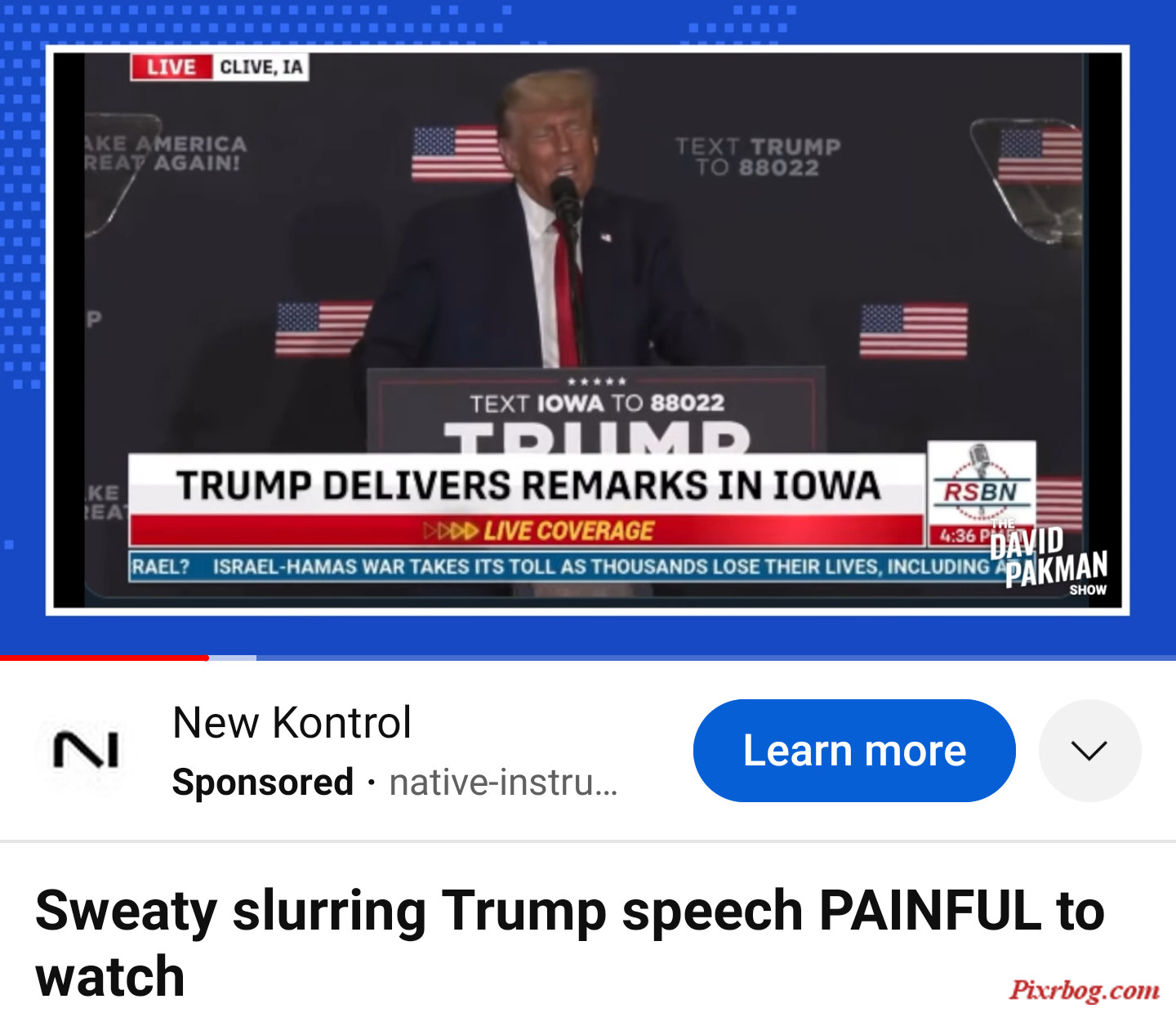Click the David Pakman Show watermark
Viewport: 1176px width, 1017px height.
[x=1049, y=560]
